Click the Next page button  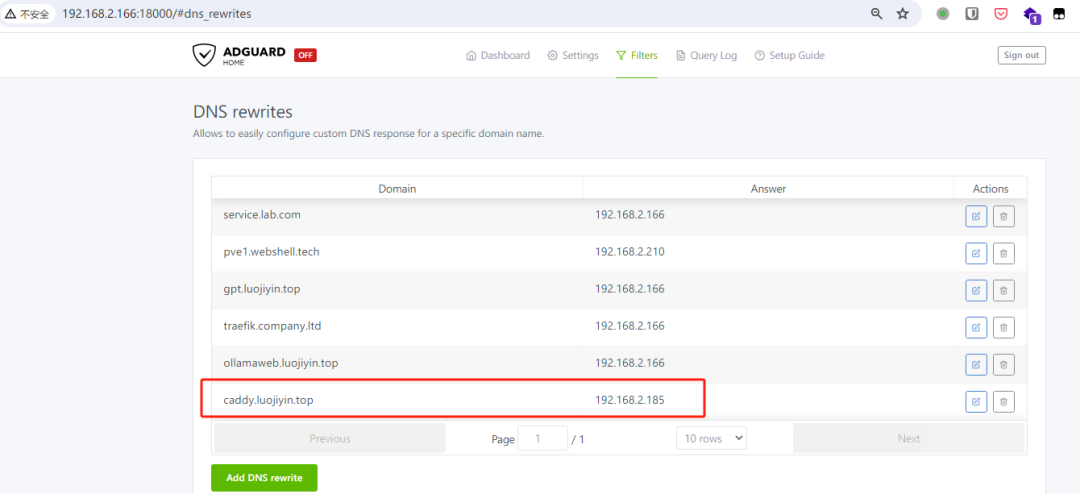pos(908,438)
